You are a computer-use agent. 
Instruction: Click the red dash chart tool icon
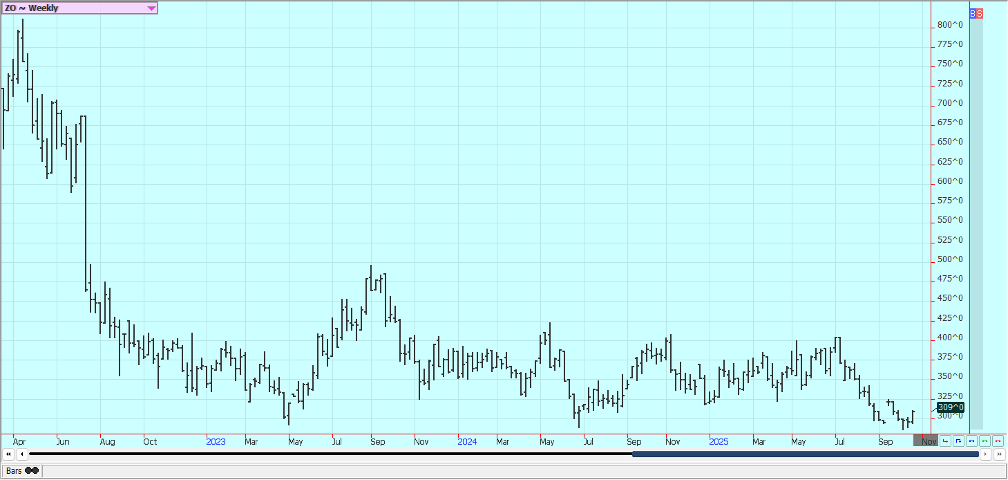[997, 440]
